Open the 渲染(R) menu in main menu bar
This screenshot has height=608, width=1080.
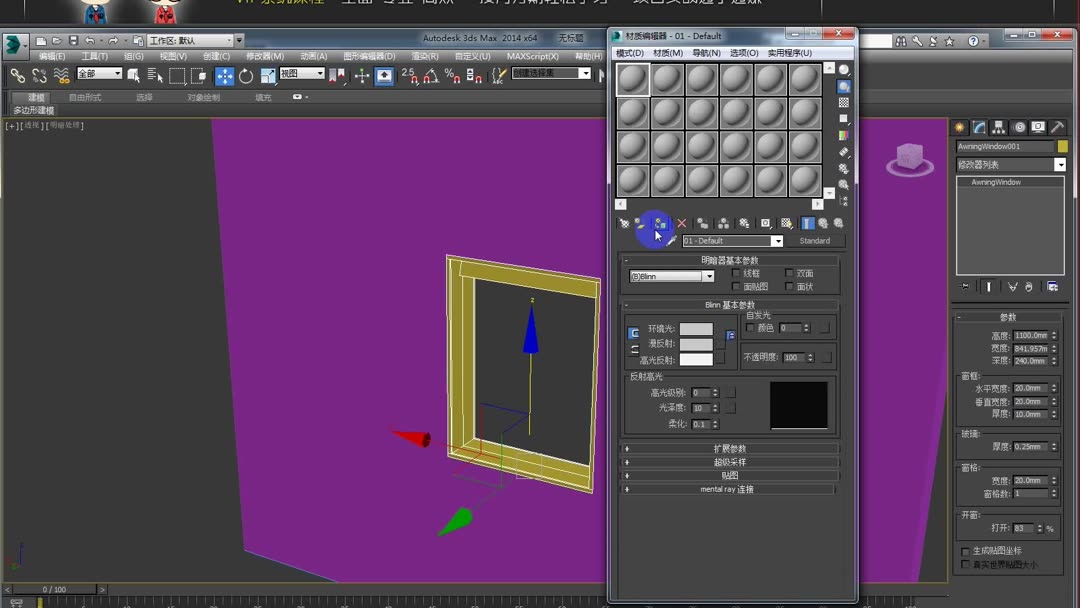[x=425, y=57]
